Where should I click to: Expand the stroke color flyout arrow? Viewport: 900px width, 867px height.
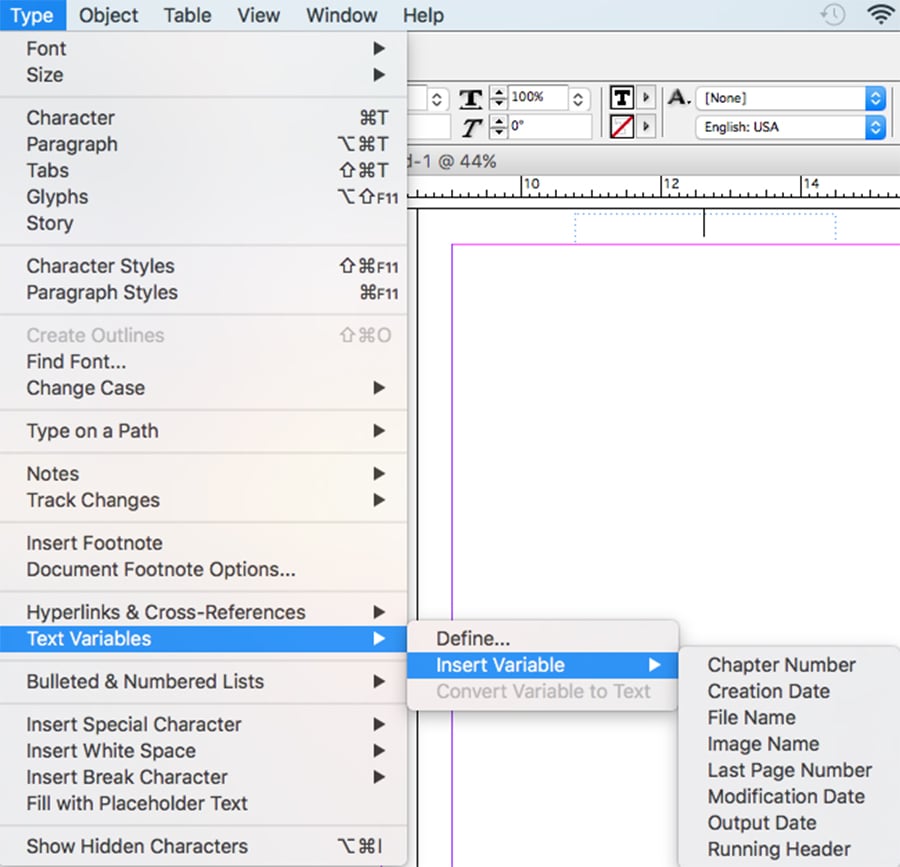point(646,127)
